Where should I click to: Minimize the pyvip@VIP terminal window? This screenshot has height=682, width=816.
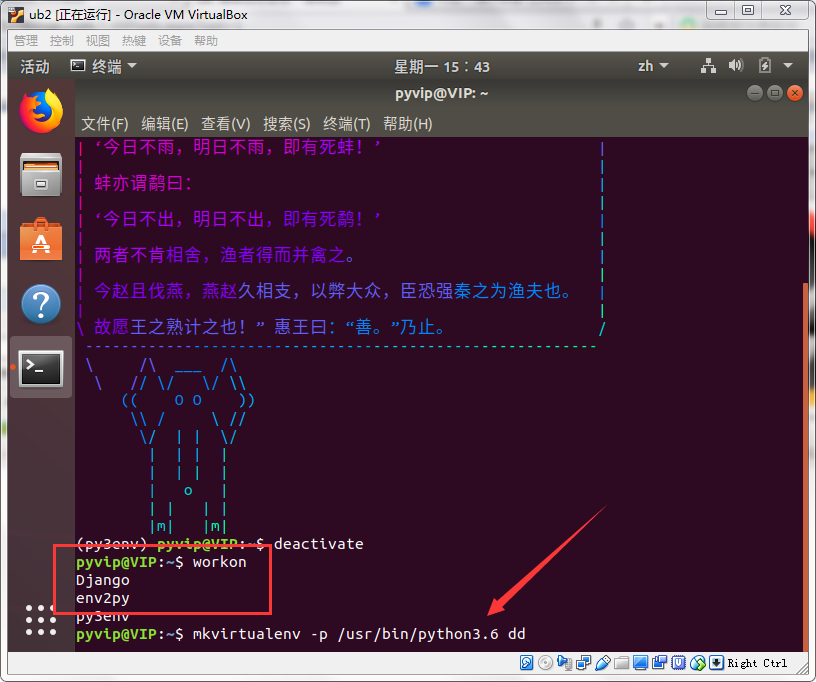[755, 93]
